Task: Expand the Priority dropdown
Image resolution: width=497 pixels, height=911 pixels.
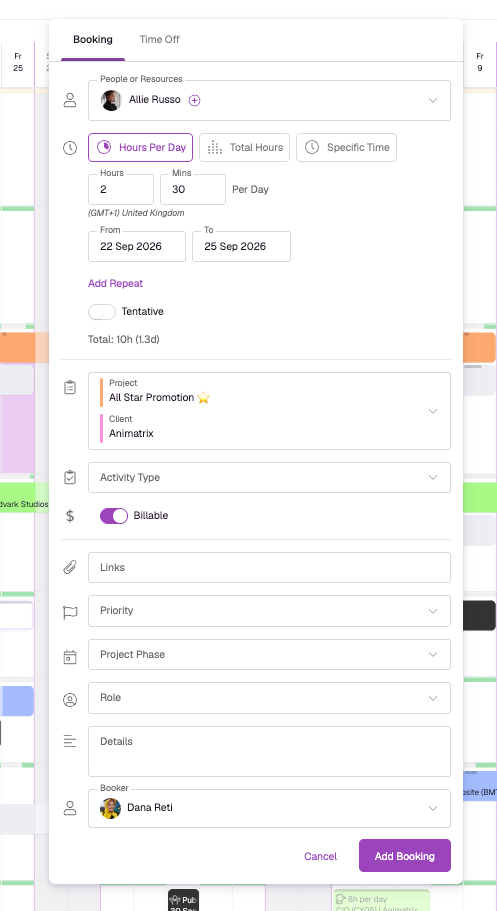Action: click(269, 611)
